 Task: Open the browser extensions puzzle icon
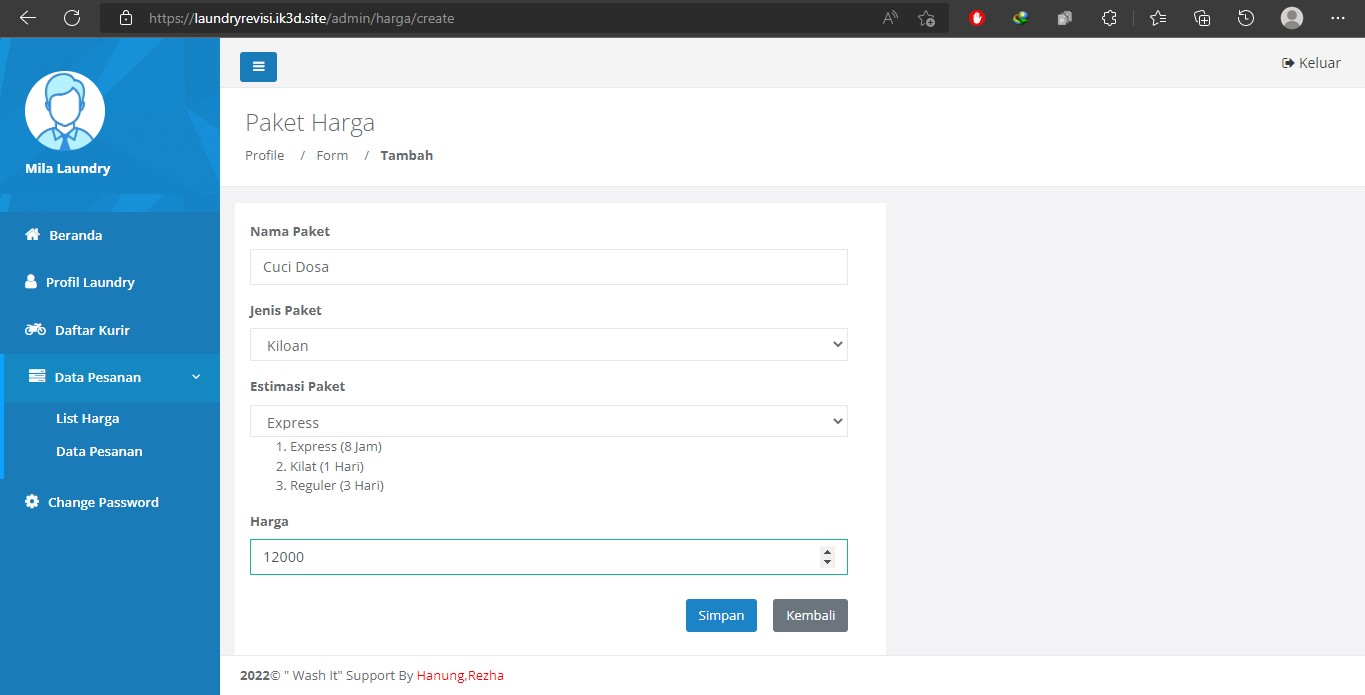[1108, 18]
